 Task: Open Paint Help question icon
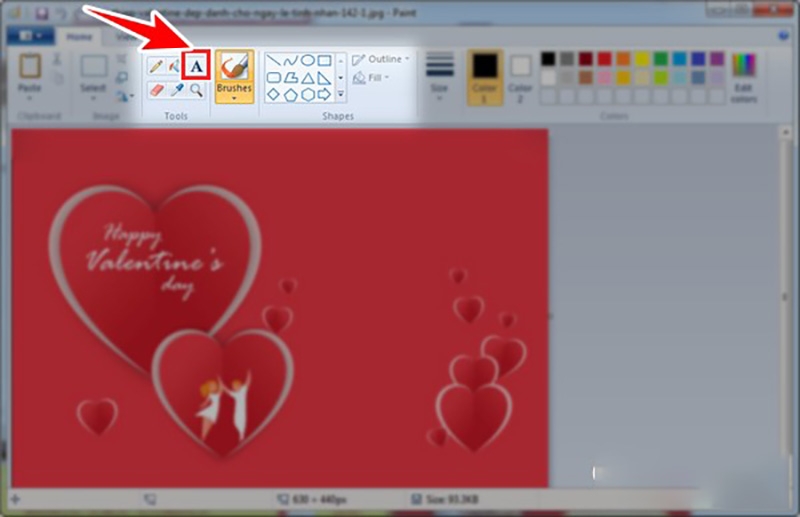pos(784,35)
